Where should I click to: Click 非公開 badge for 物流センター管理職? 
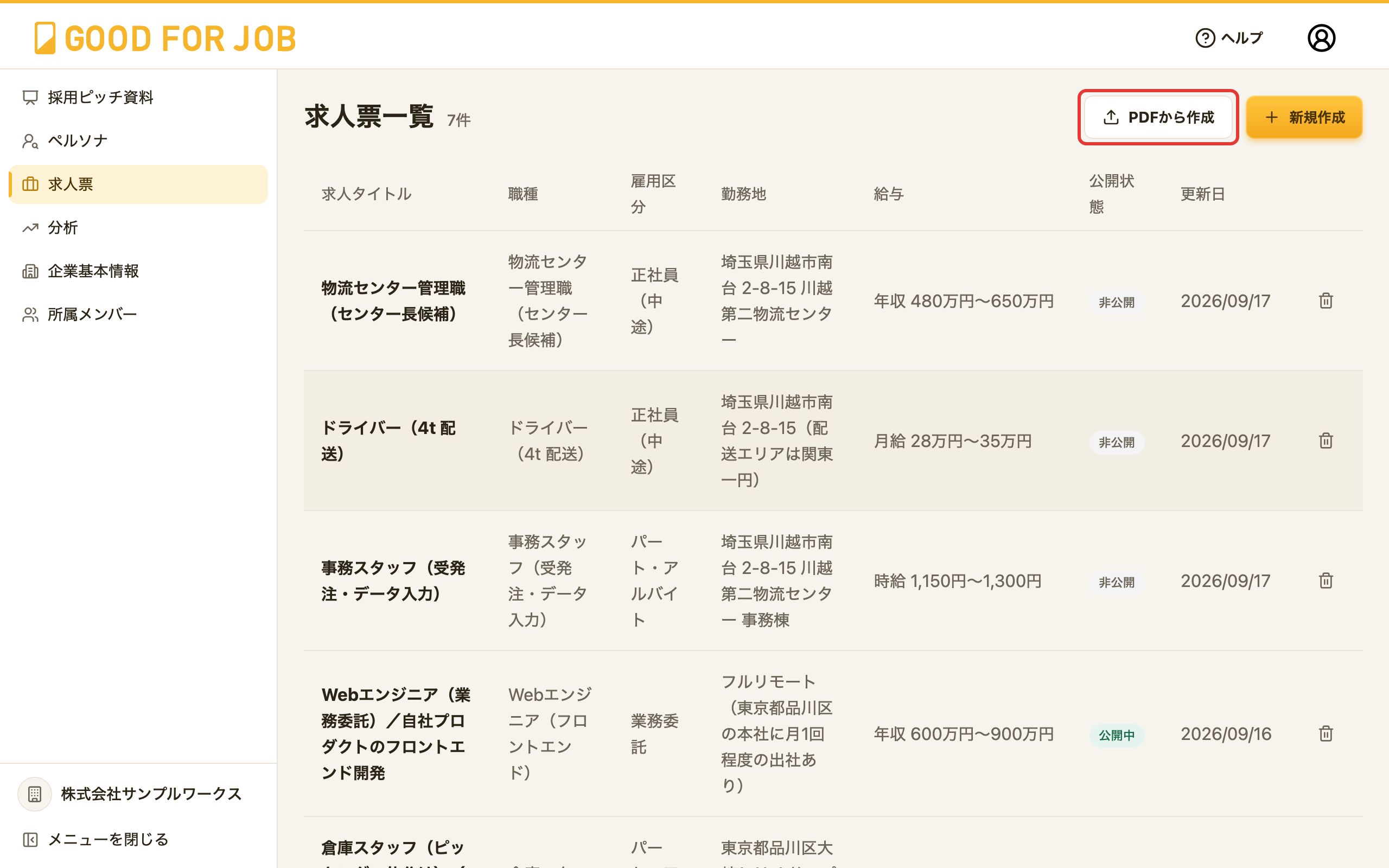click(1117, 302)
